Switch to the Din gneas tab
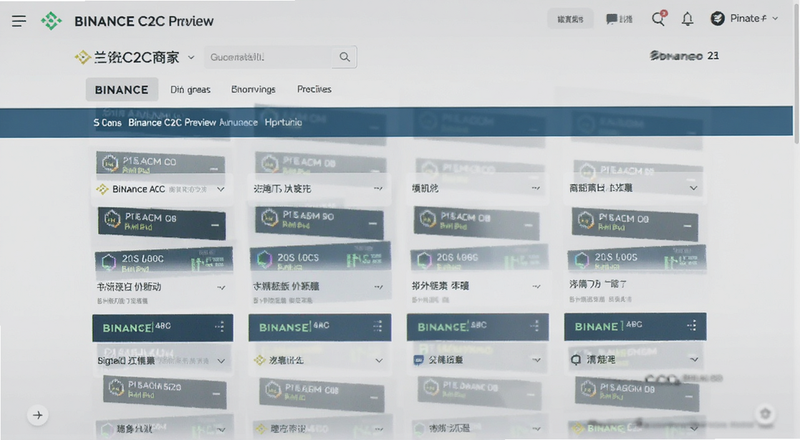The width and height of the screenshot is (800, 440). (x=190, y=90)
